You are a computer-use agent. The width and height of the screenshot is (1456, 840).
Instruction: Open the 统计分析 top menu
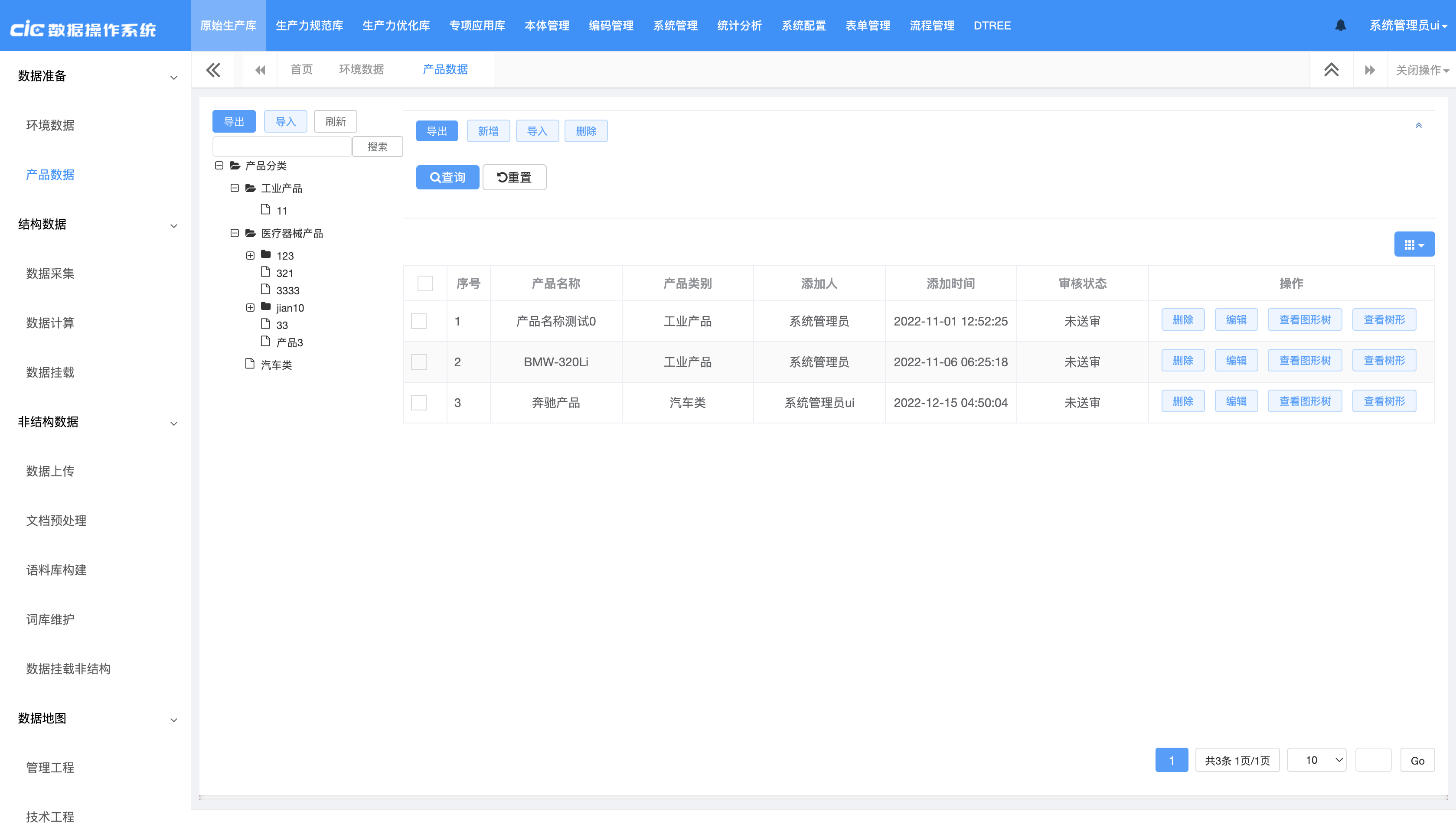739,26
